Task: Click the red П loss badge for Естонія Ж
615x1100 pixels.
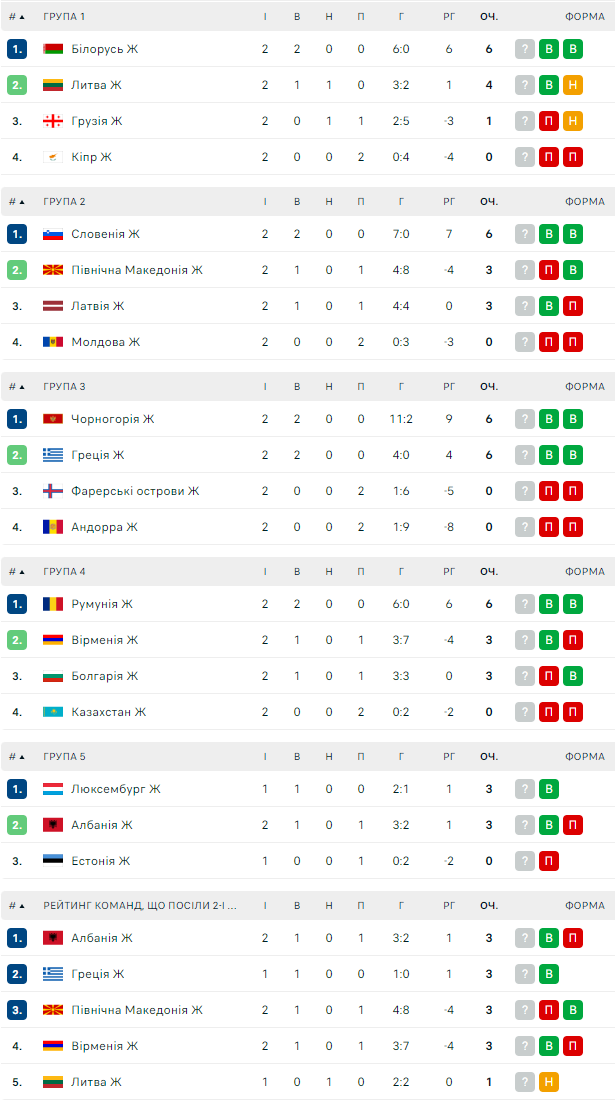Action: pos(549,861)
